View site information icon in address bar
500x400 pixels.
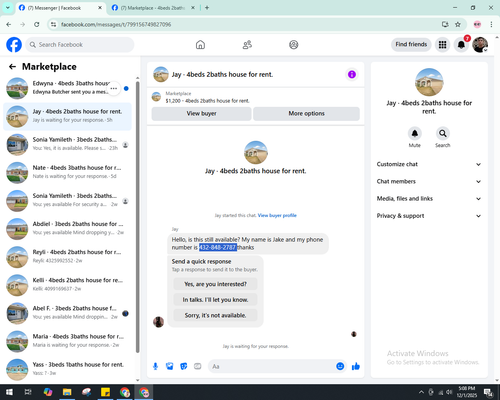(53, 24)
